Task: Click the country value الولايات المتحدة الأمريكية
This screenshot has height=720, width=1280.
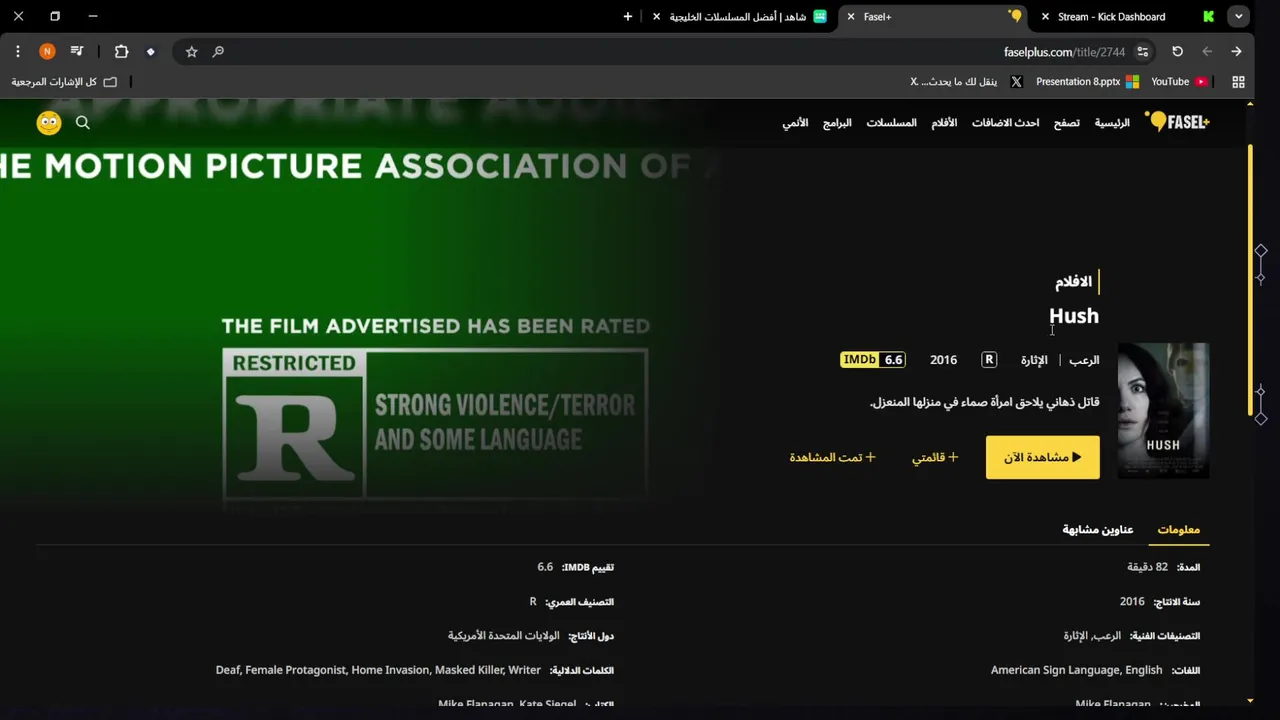Action: (503, 636)
